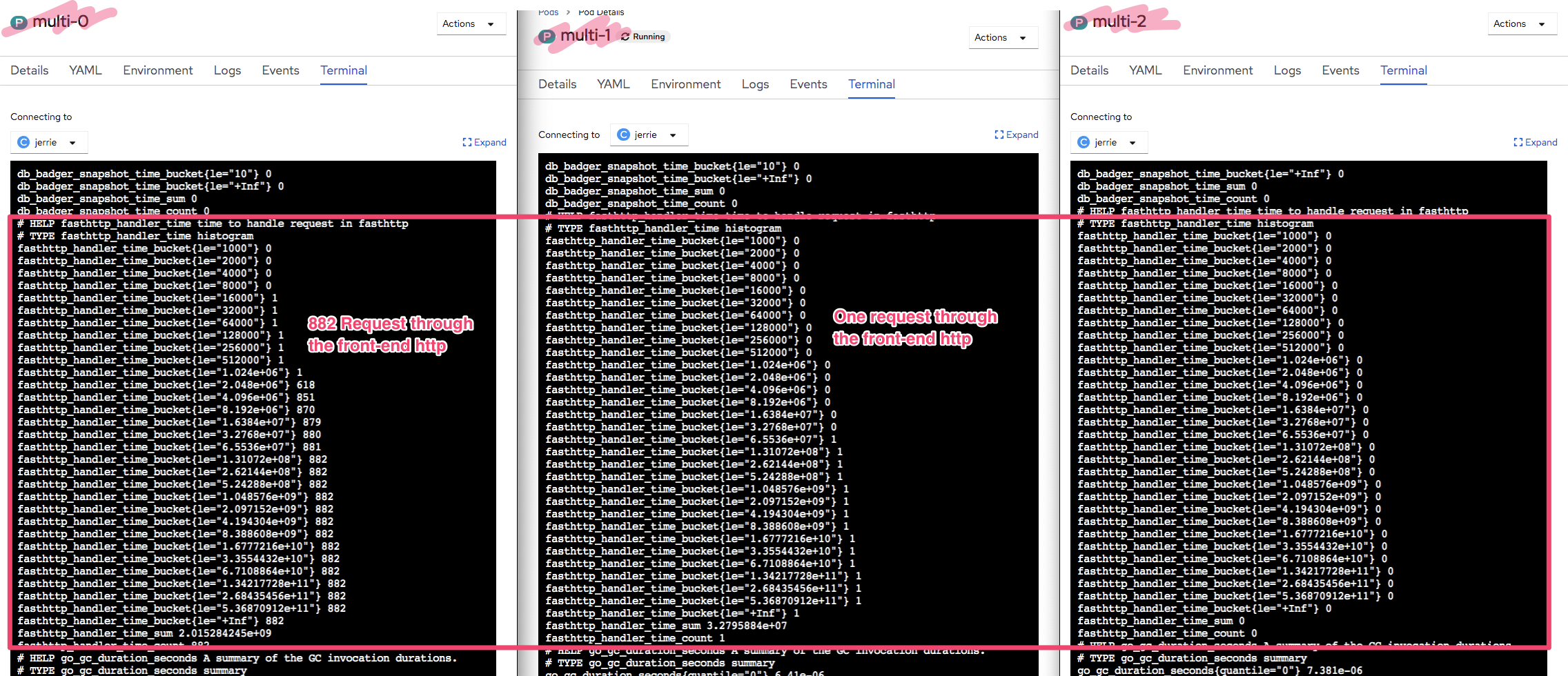Viewport: 1568px width, 676px height.
Task: Click the pod icon beside multi-2 title
Action: (1078, 21)
